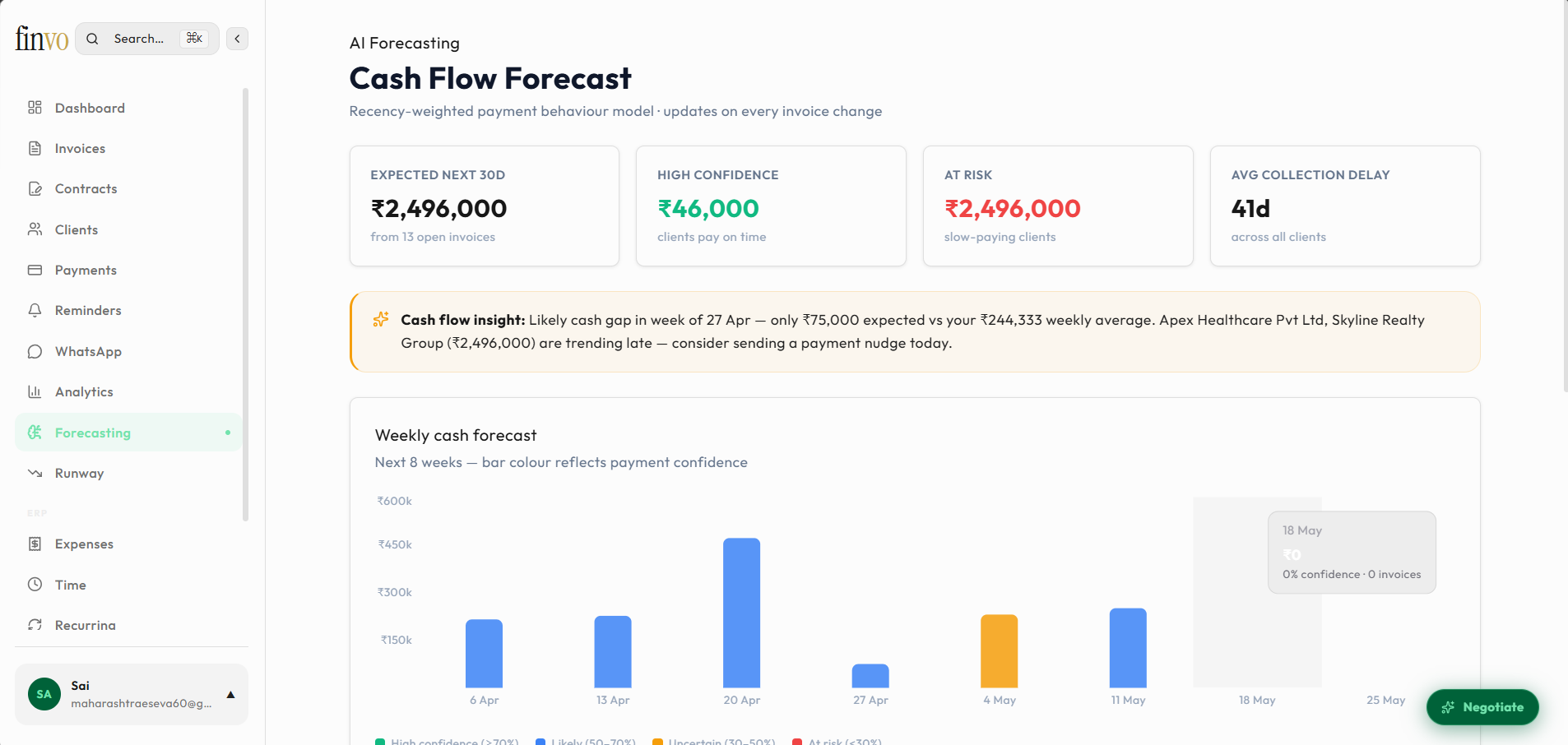Go to the Runway page
The image size is (1568, 745).
point(79,474)
